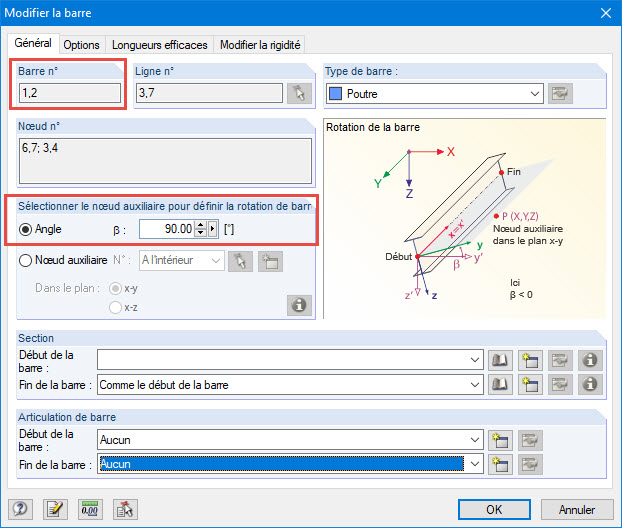
Task: Choose the x-z plane radio button
Action: [115, 307]
